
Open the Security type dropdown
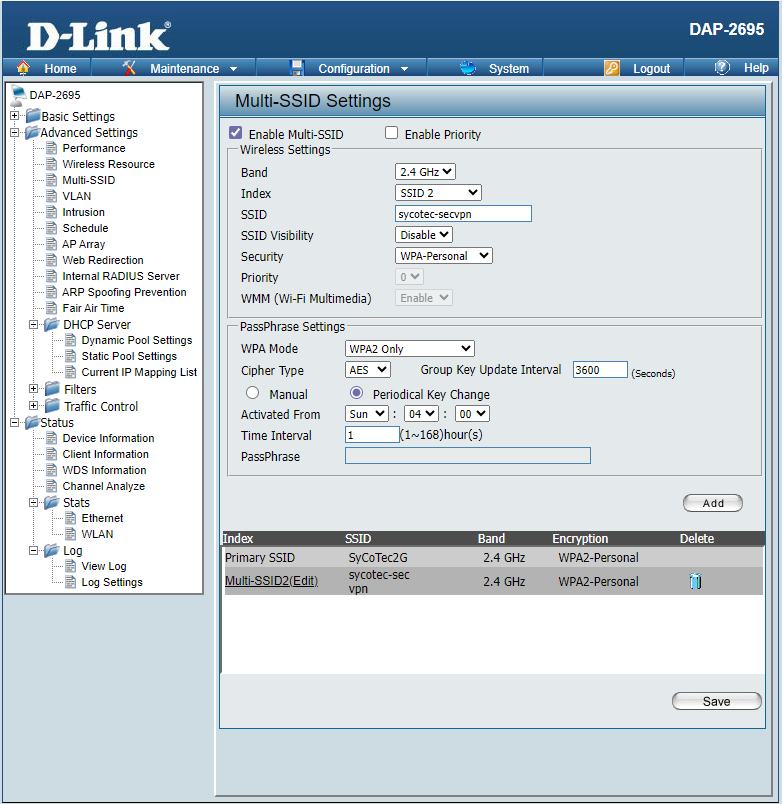pyautogui.click(x=444, y=256)
